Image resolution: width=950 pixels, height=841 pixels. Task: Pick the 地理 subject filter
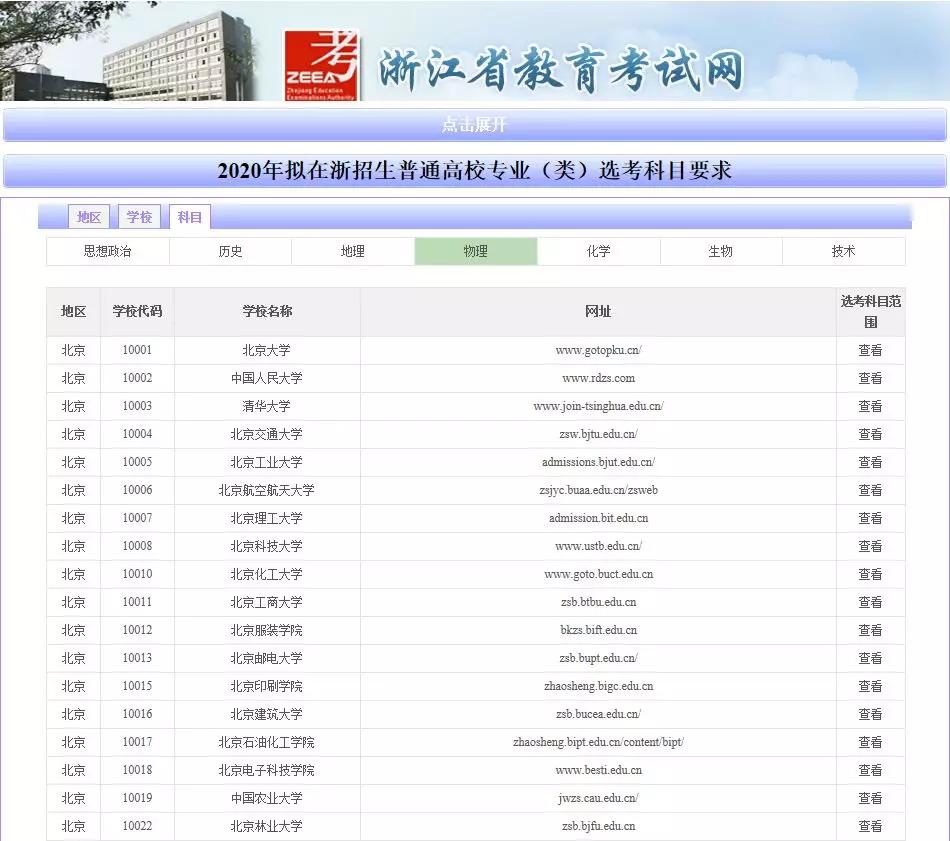[353, 251]
